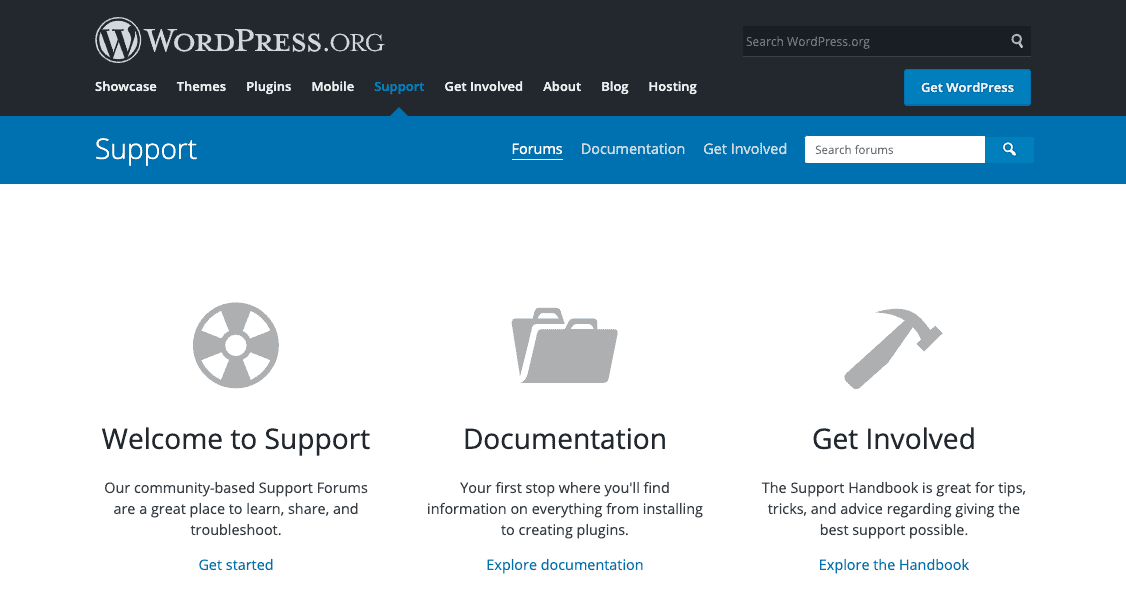The image size is (1126, 608).
Task: Click the Support menu item
Action: pyautogui.click(x=399, y=86)
